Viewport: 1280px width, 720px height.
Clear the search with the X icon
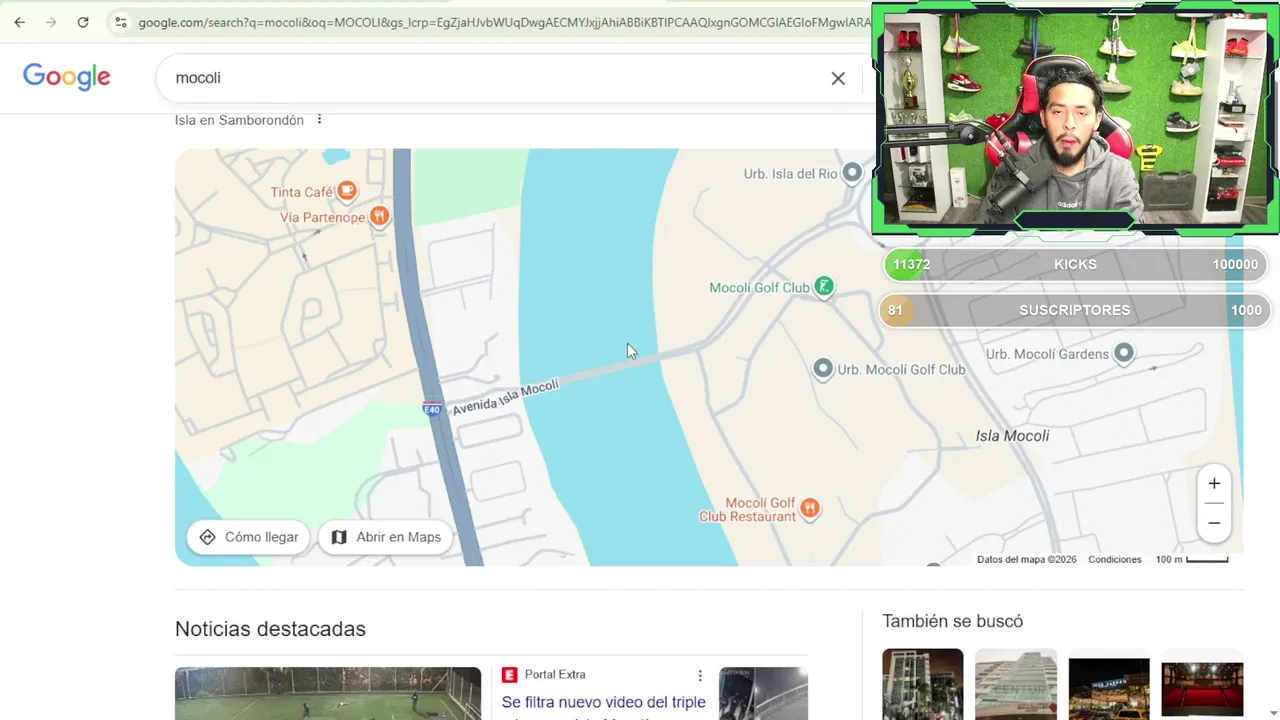[838, 78]
